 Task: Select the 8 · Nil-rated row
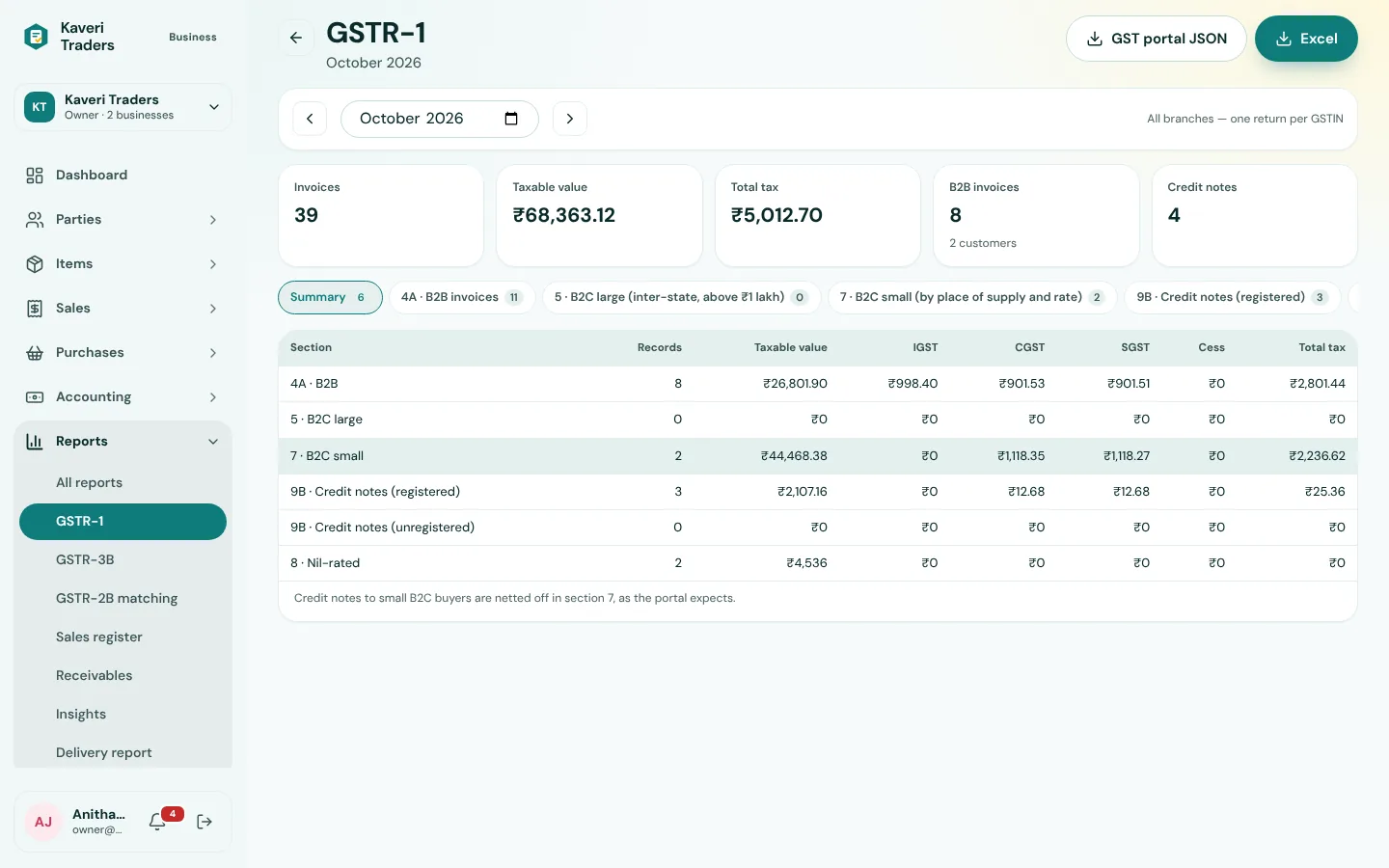pos(818,563)
